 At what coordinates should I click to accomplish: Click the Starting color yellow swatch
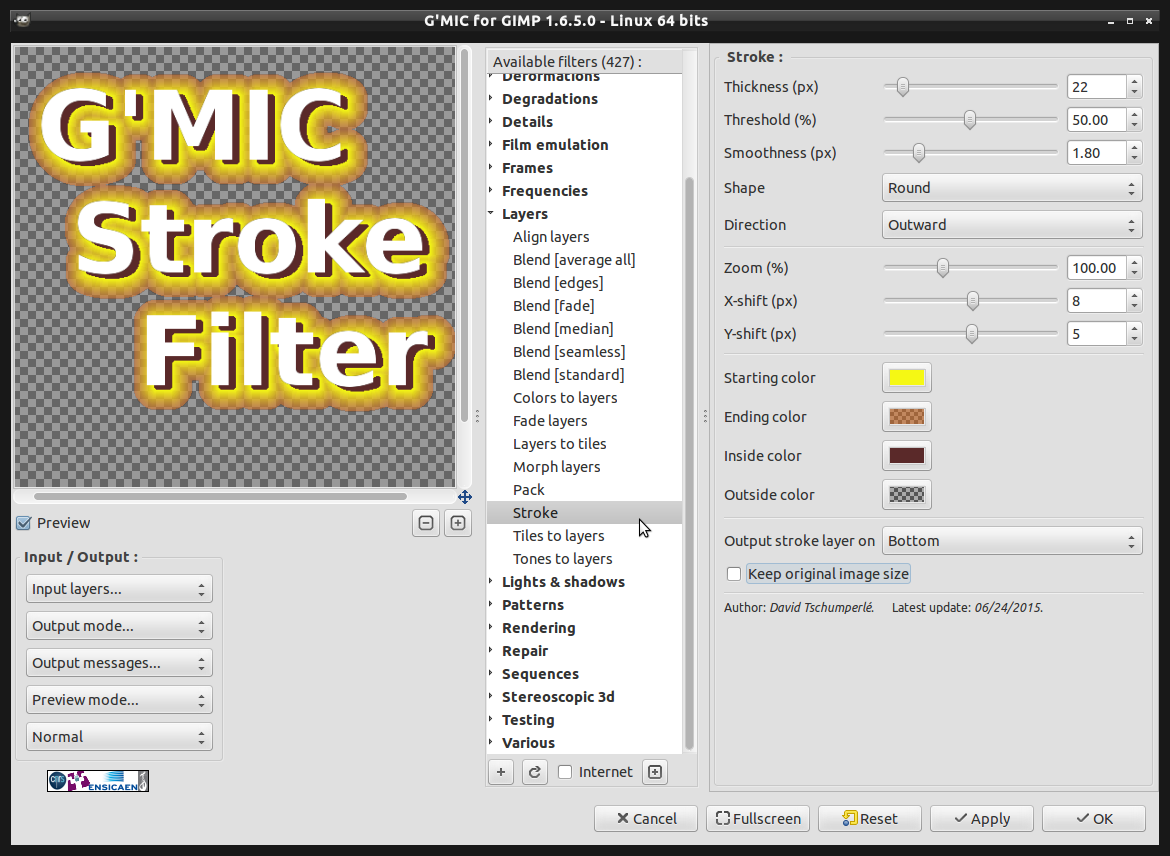[907, 378]
